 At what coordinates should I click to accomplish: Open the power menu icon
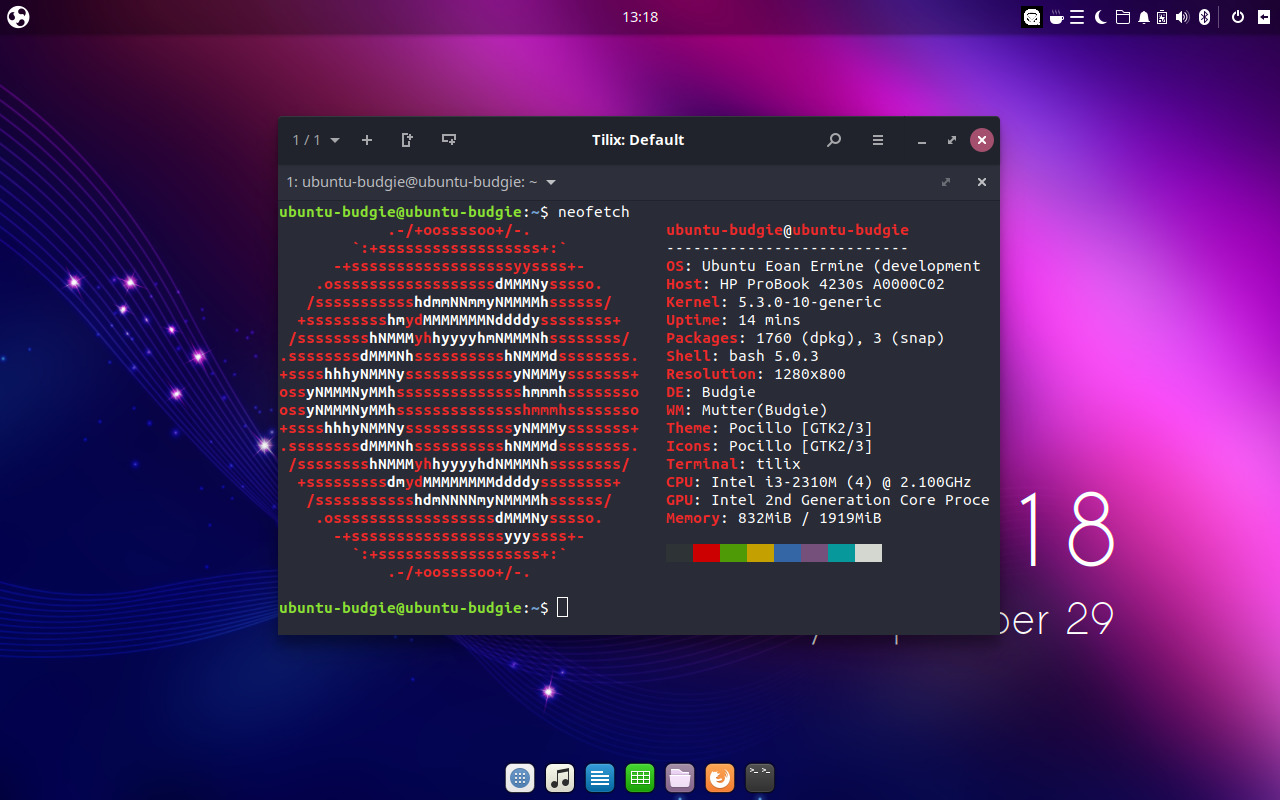click(1237, 17)
